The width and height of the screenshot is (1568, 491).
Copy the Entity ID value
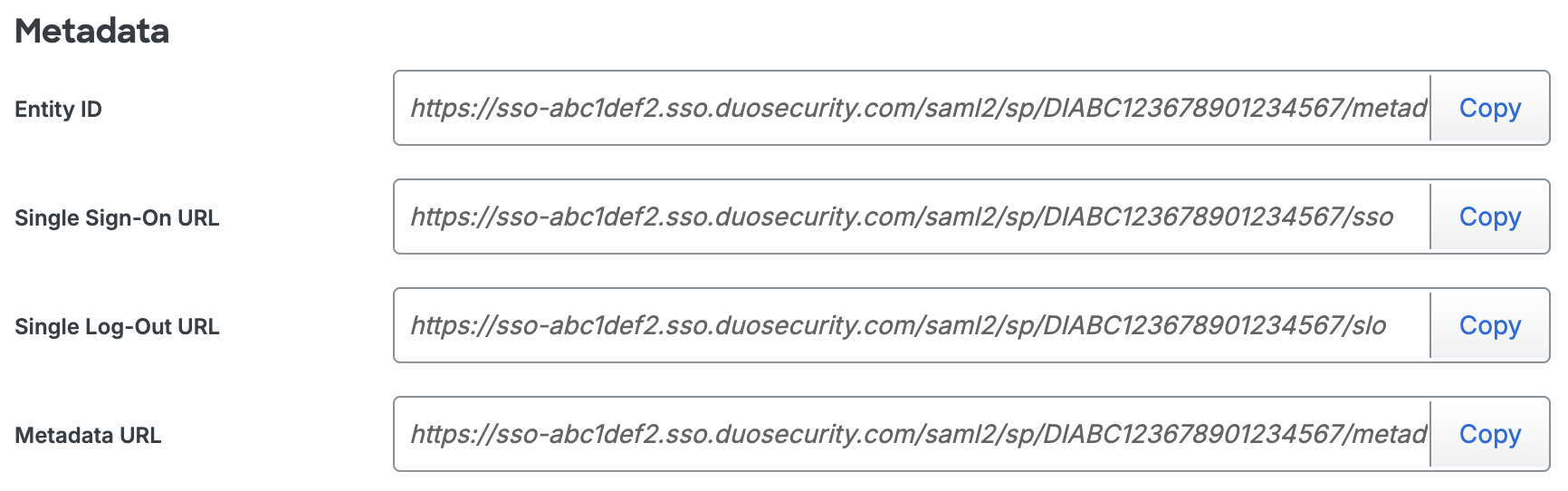1489,109
